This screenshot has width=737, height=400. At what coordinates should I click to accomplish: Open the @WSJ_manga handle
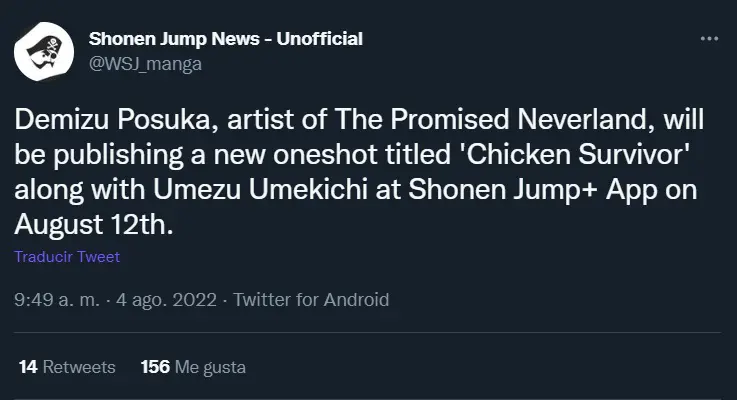pos(145,63)
